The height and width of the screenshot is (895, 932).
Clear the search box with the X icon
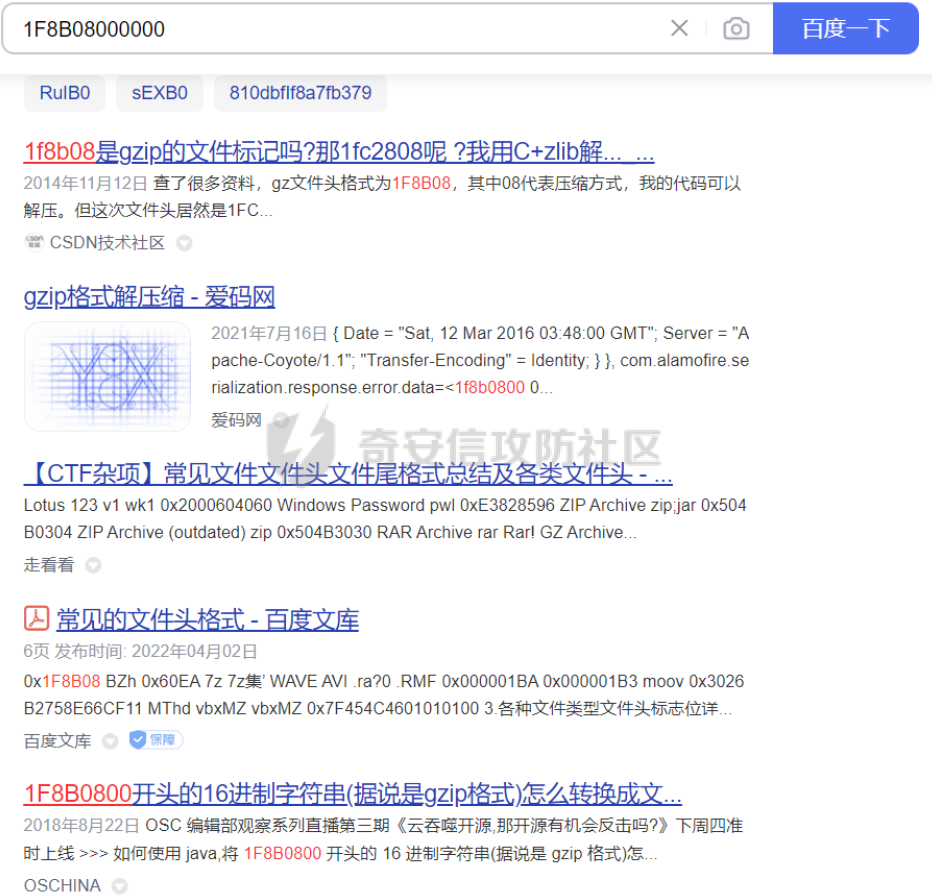[x=679, y=28]
